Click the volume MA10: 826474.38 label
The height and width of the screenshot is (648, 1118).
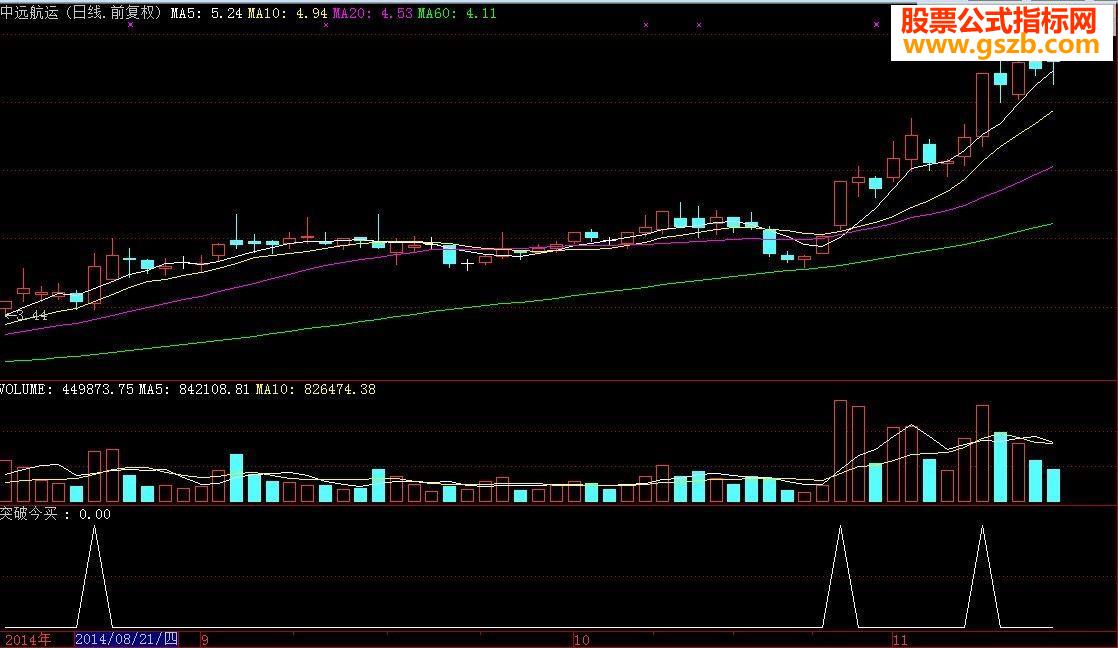[315, 389]
